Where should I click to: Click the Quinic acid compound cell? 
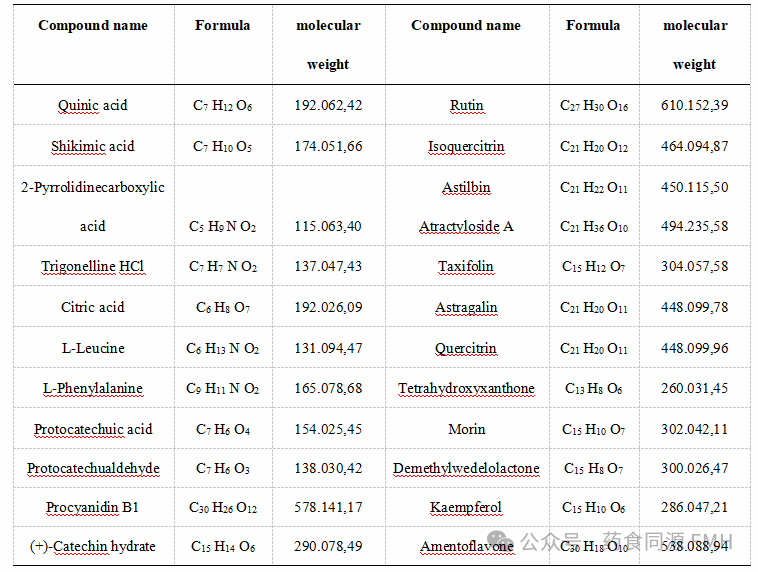coord(93,105)
